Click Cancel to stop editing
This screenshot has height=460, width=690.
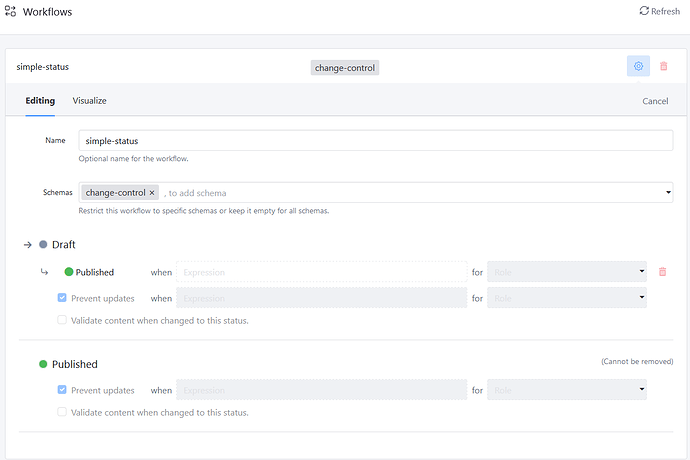click(x=655, y=101)
